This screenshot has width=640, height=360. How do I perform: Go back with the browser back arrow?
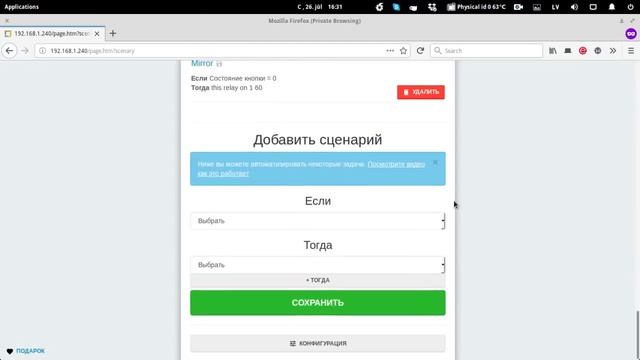tap(9, 51)
